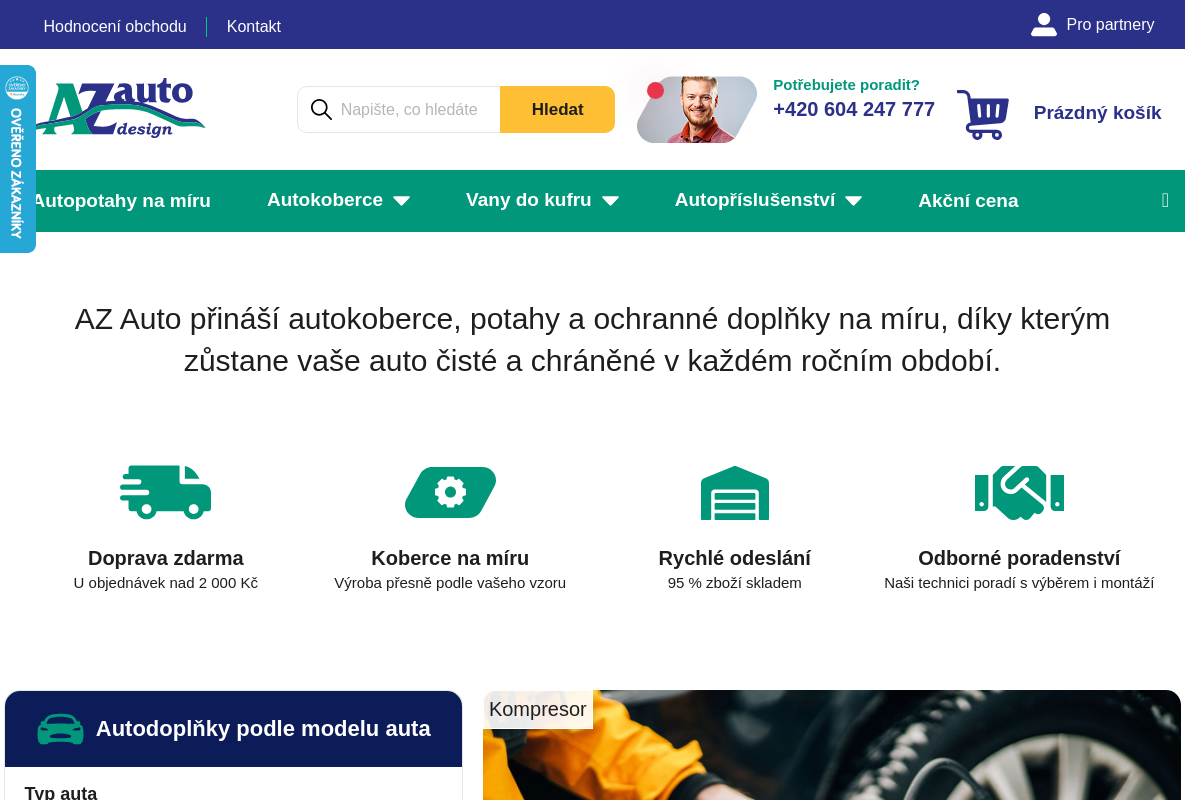The height and width of the screenshot is (800, 1200).
Task: Open the shopping cart icon
Action: [x=982, y=113]
